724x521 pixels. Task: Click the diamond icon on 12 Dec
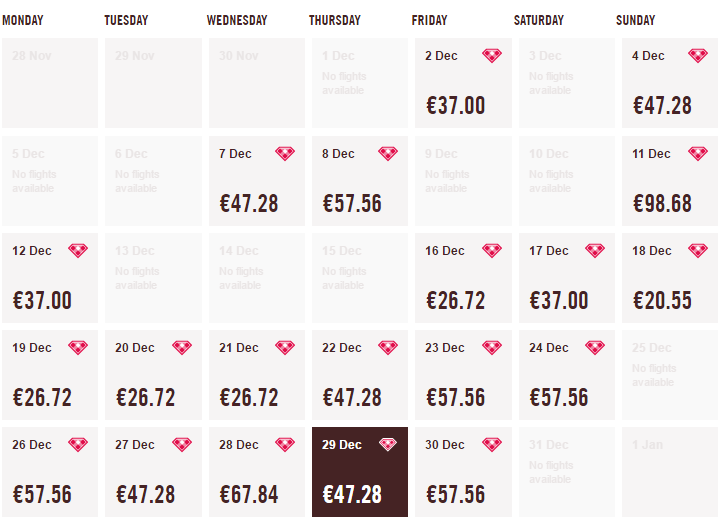78,251
